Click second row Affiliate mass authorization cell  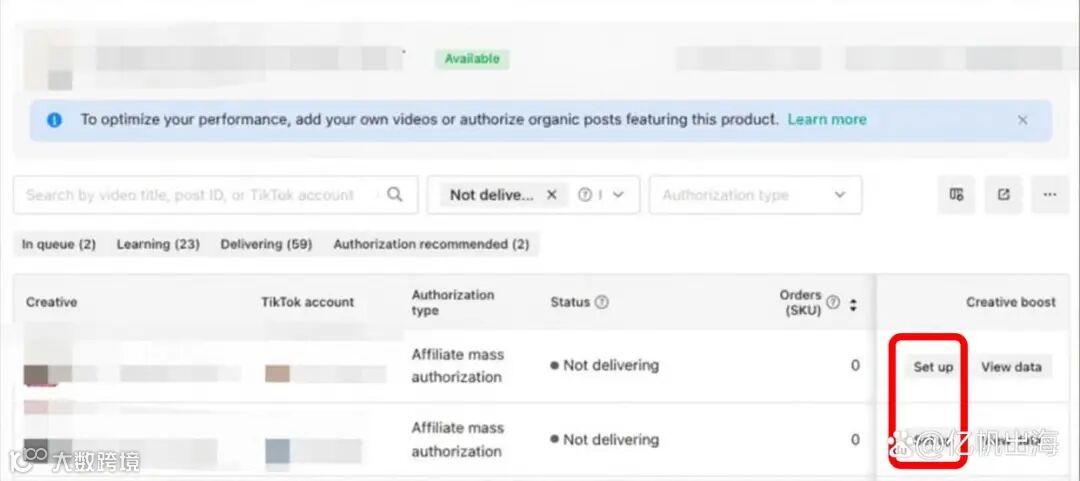tap(457, 439)
